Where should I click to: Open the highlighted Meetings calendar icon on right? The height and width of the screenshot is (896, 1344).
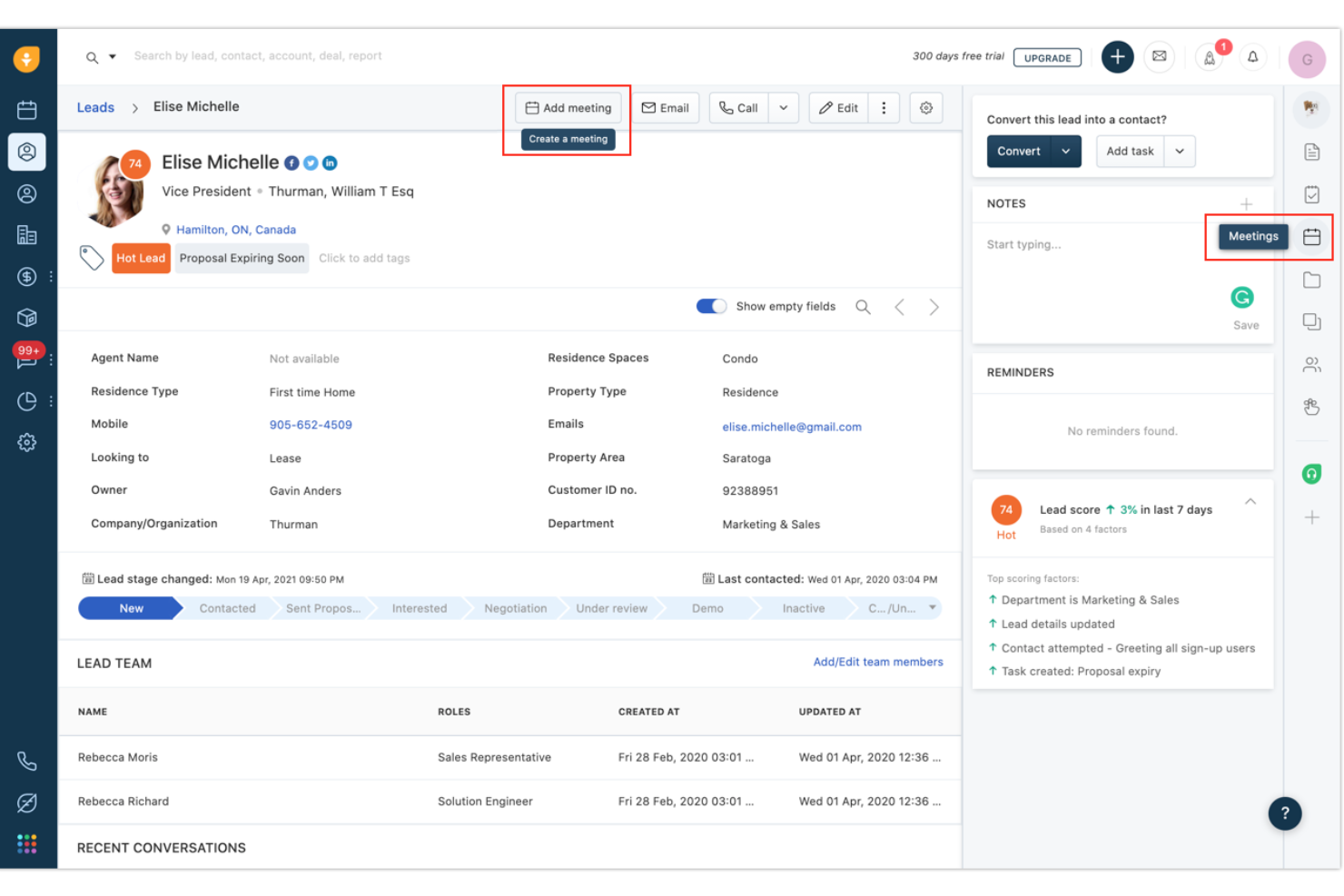coord(1311,237)
